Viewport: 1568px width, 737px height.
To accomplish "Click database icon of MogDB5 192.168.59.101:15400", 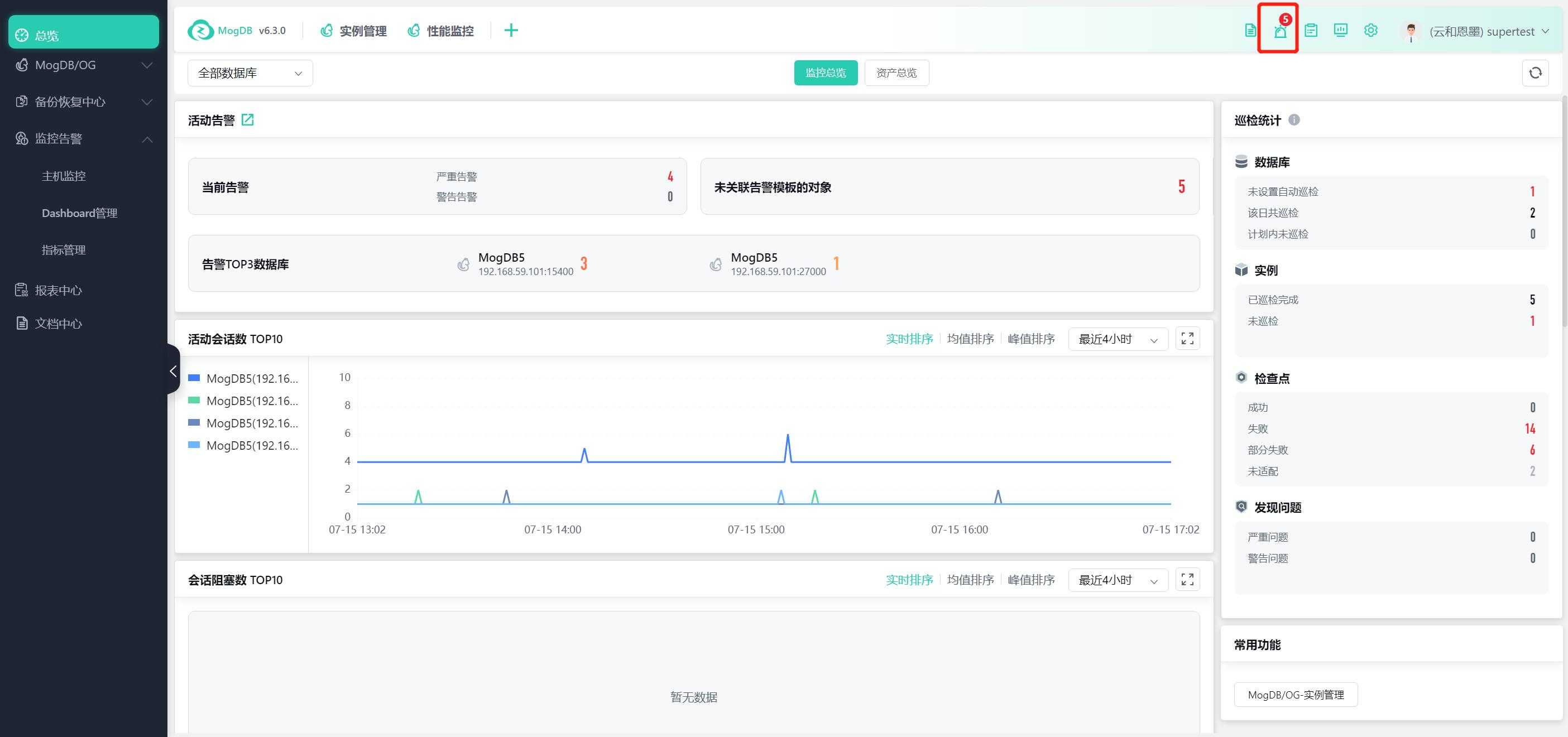I will [463, 264].
